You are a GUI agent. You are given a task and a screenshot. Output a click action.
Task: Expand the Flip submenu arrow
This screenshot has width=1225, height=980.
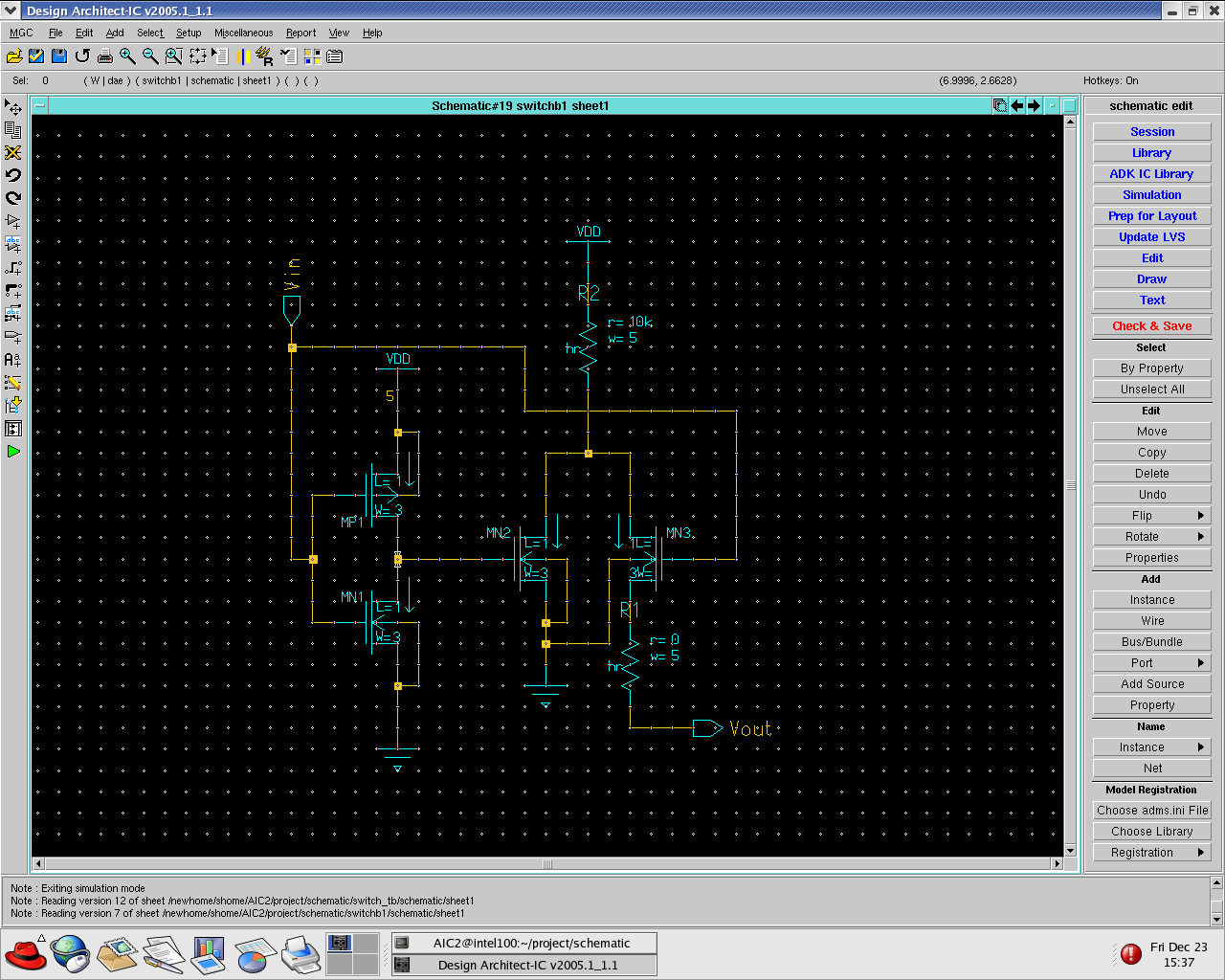click(x=1200, y=516)
